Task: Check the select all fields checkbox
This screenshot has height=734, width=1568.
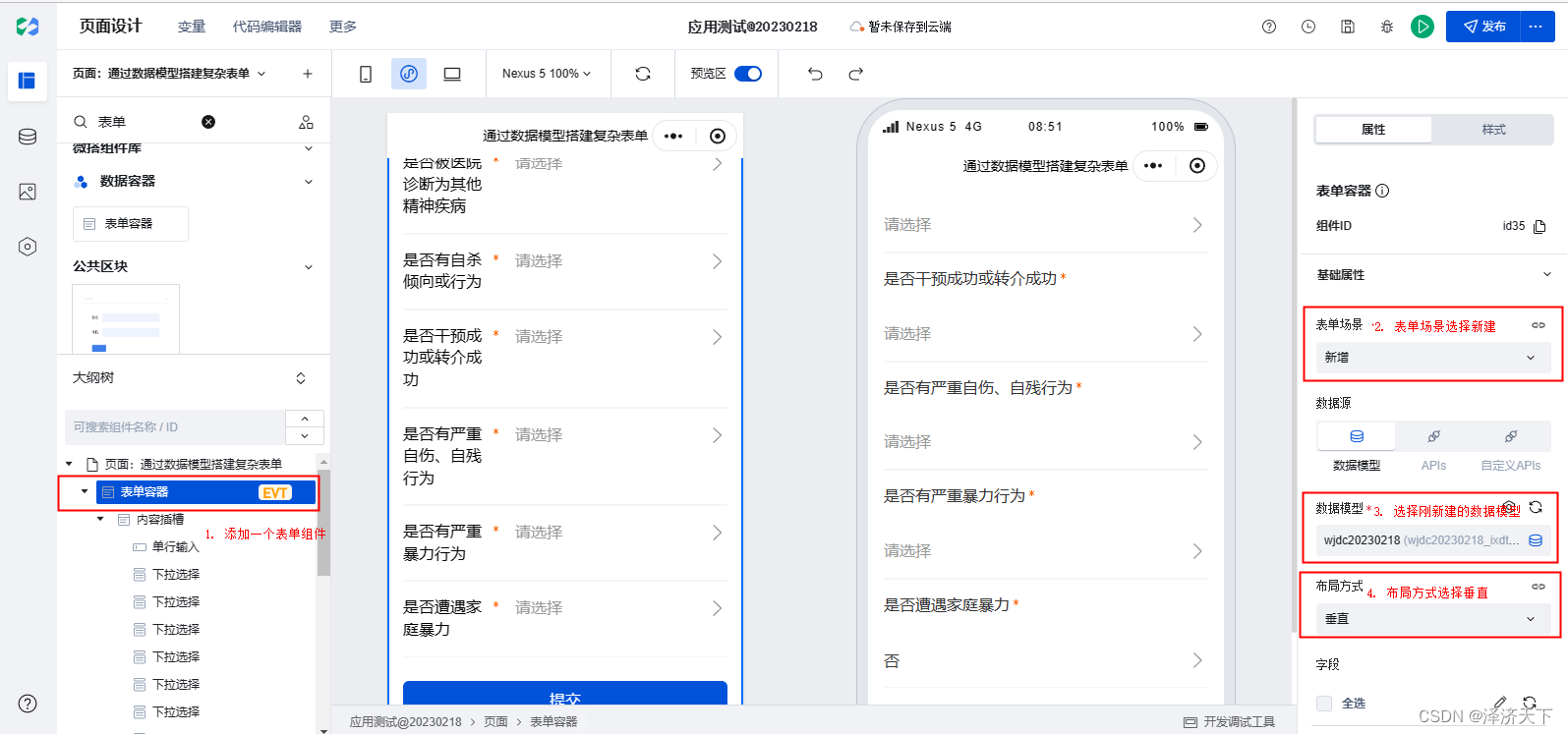Action: tap(1324, 704)
